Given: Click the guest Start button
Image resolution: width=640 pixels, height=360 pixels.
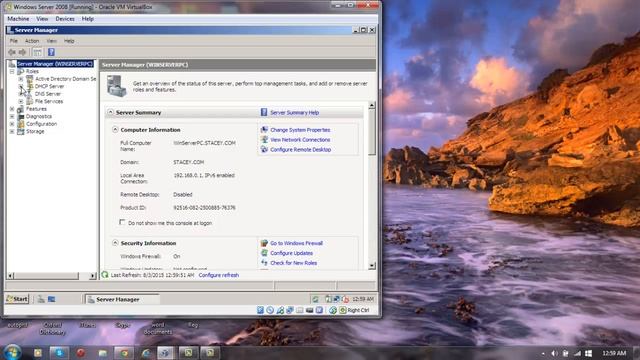Looking at the screenshot, I should pos(17,299).
